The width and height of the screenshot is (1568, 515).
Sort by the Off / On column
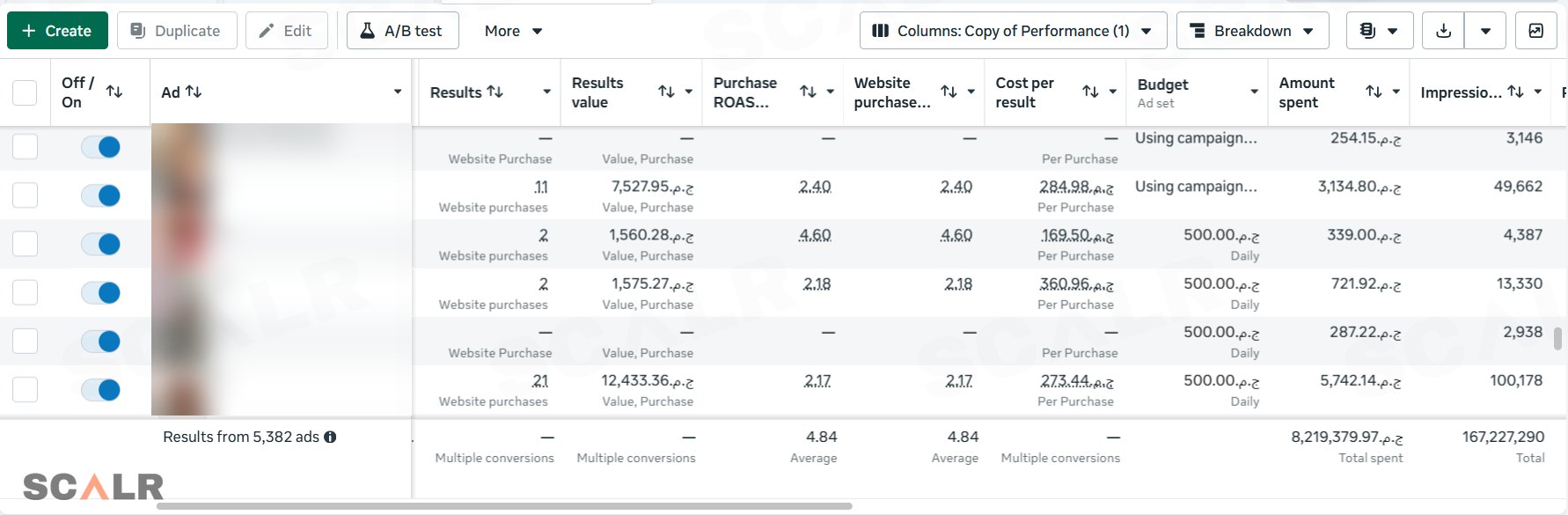[114, 92]
